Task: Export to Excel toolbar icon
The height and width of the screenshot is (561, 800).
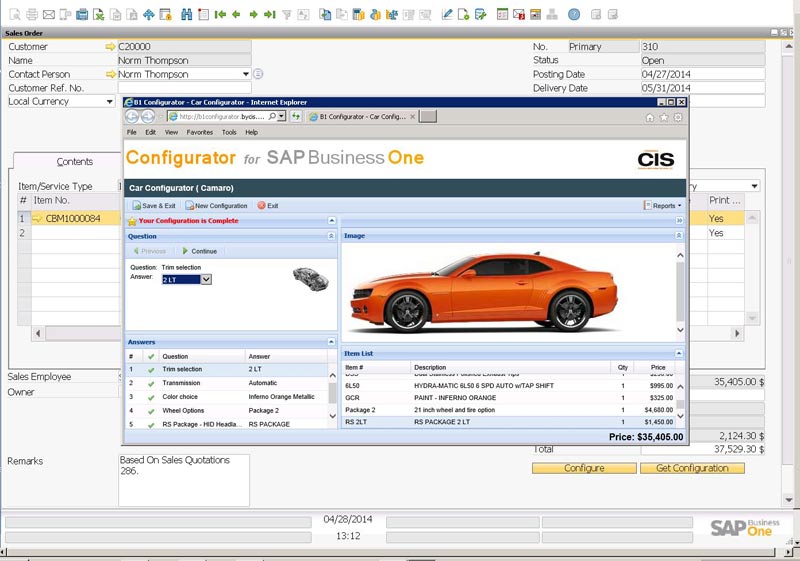Action: click(98, 14)
